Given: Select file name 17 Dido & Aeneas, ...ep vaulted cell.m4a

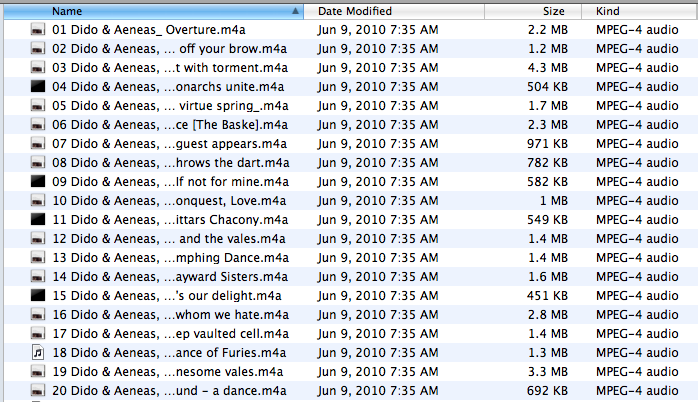Looking at the screenshot, I should [170, 333].
